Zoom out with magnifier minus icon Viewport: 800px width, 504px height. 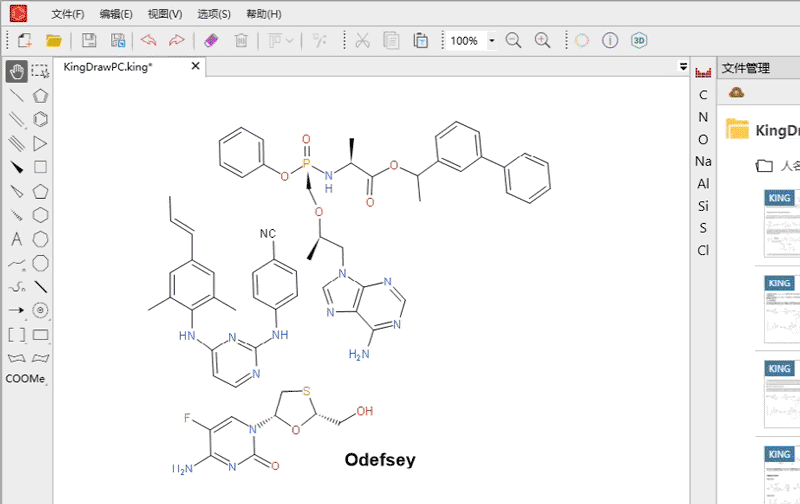click(x=513, y=40)
